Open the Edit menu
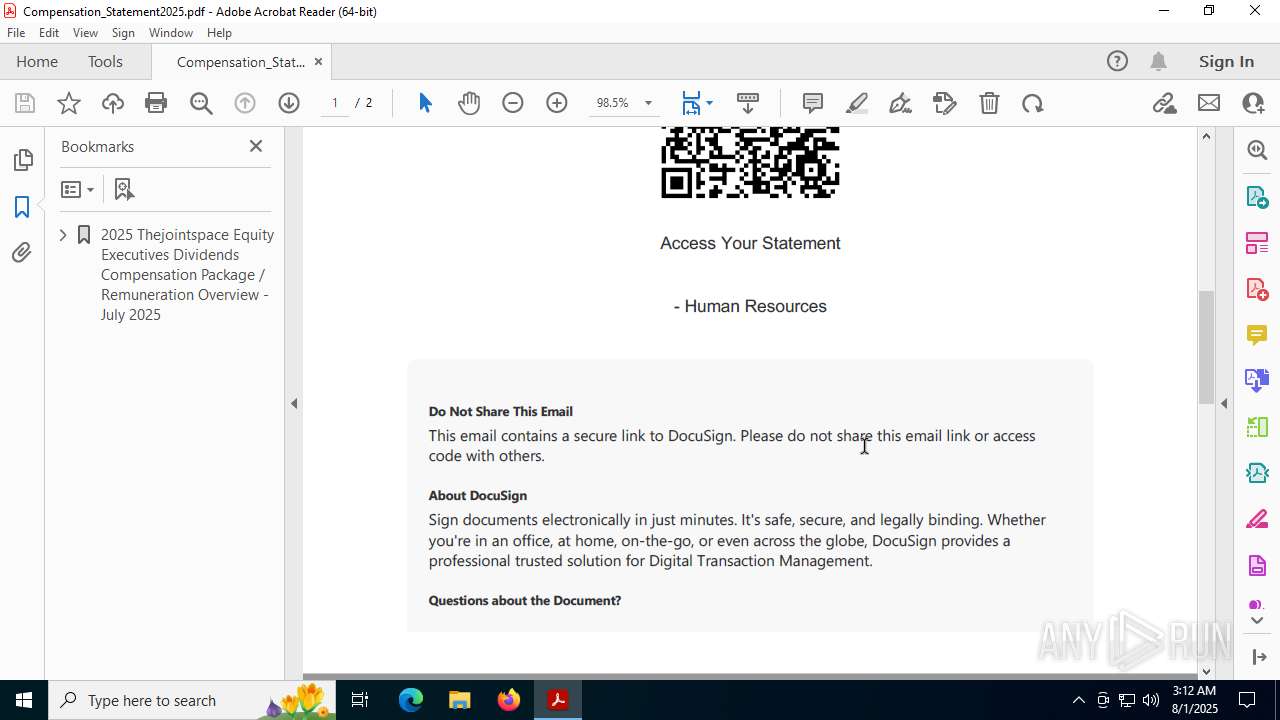 click(x=49, y=33)
